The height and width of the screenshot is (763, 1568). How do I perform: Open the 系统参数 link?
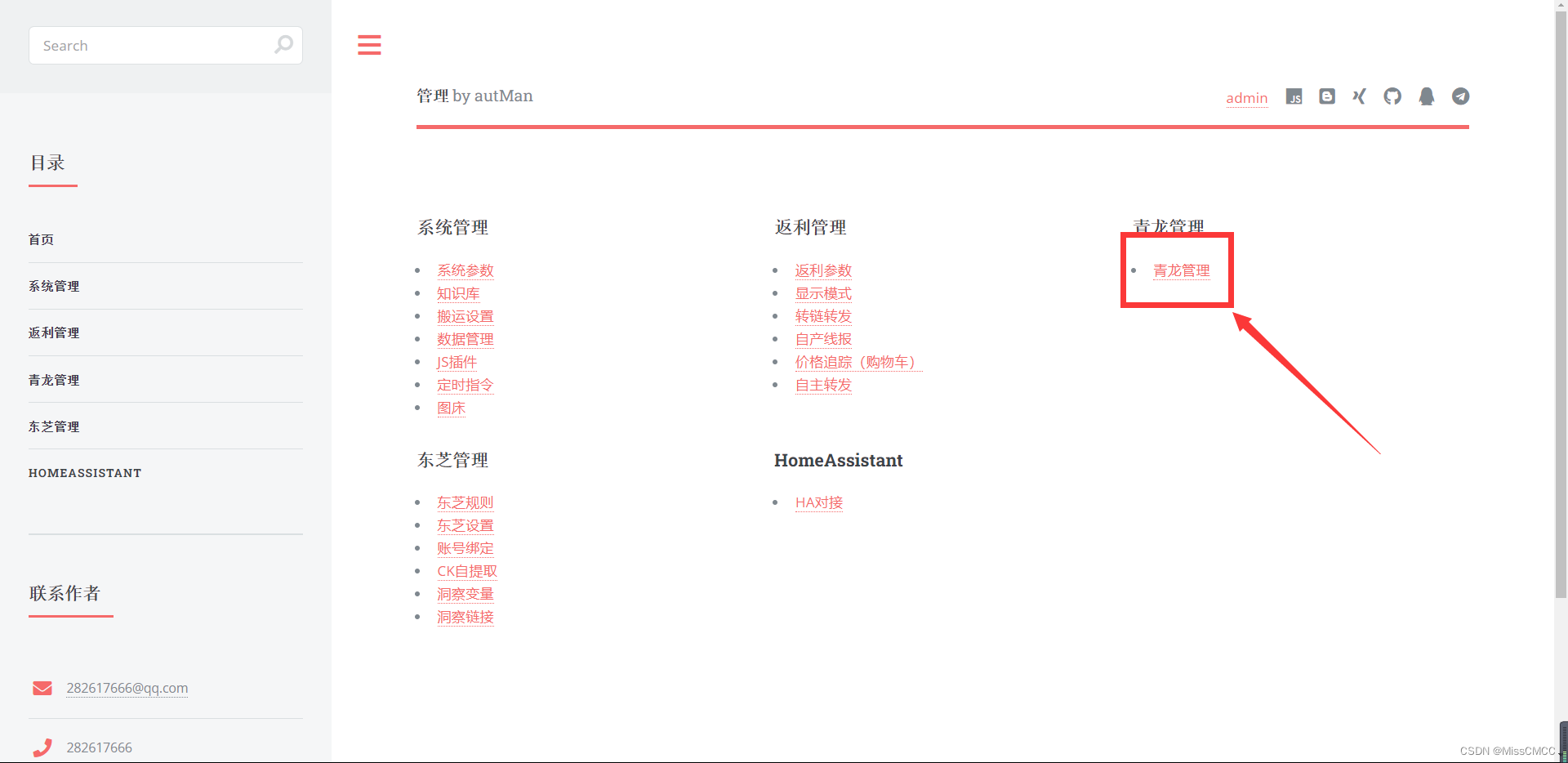[465, 270]
